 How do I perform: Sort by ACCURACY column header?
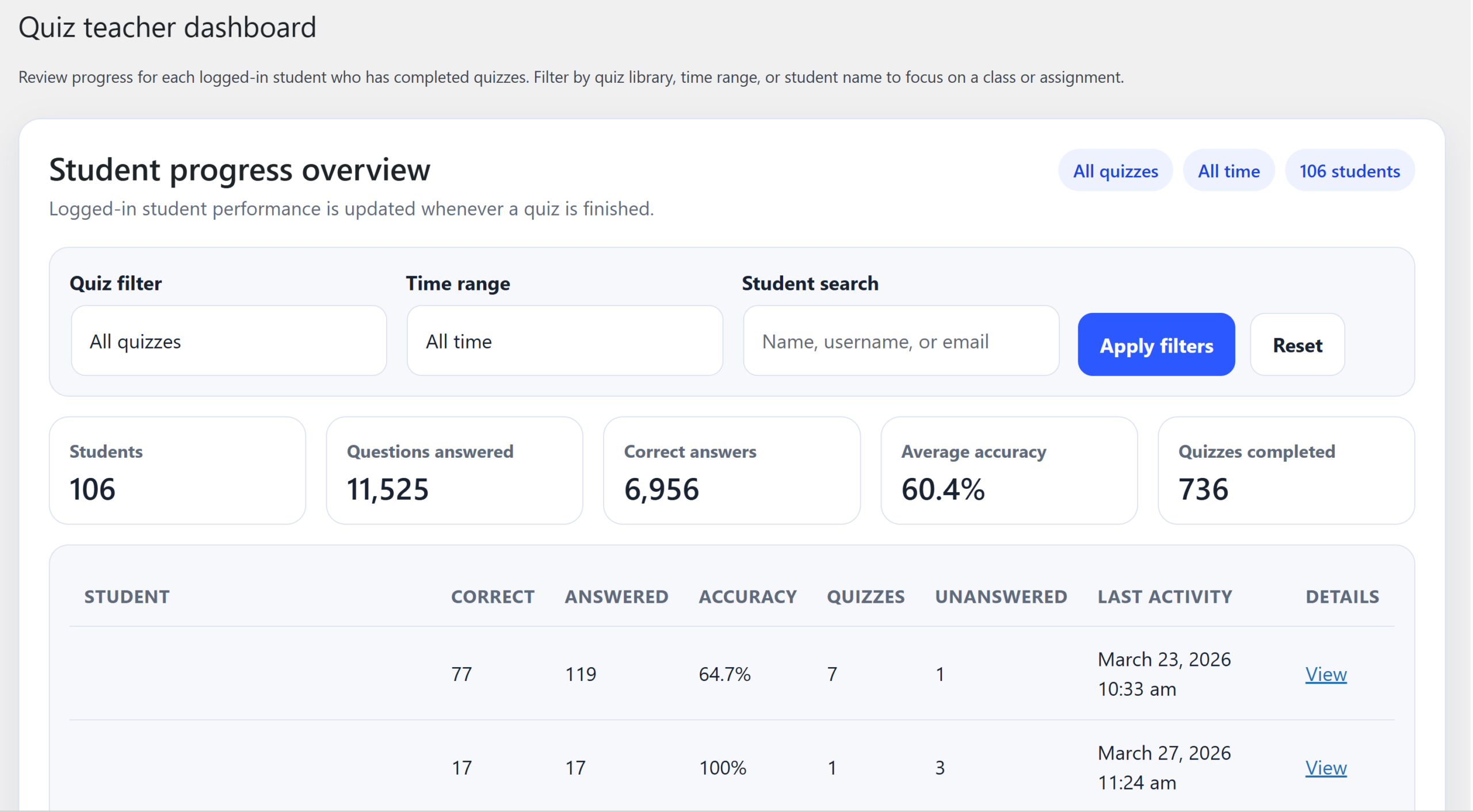click(747, 596)
